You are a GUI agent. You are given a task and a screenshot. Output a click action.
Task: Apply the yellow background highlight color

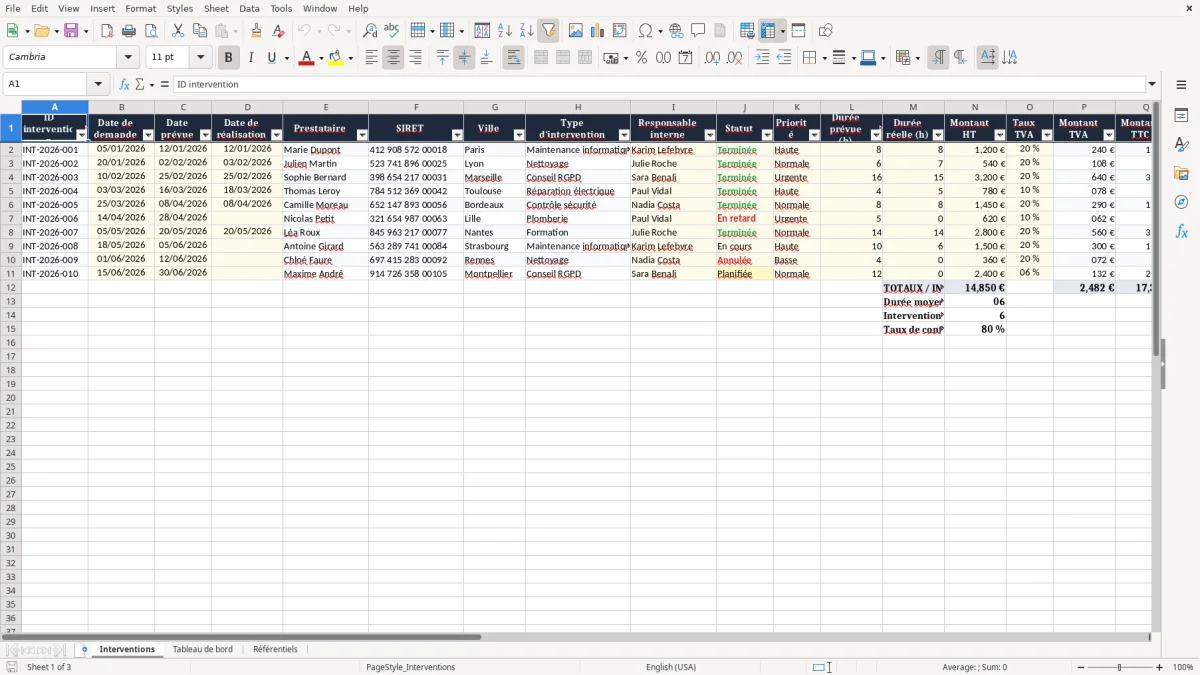[x=336, y=58]
